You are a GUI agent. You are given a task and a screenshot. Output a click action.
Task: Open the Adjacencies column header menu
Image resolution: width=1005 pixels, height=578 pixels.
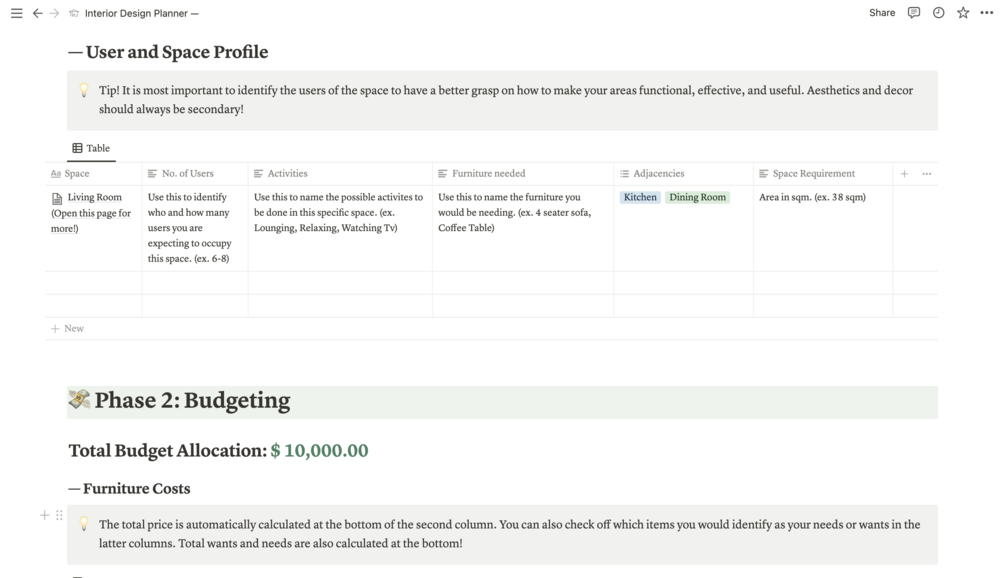658,174
